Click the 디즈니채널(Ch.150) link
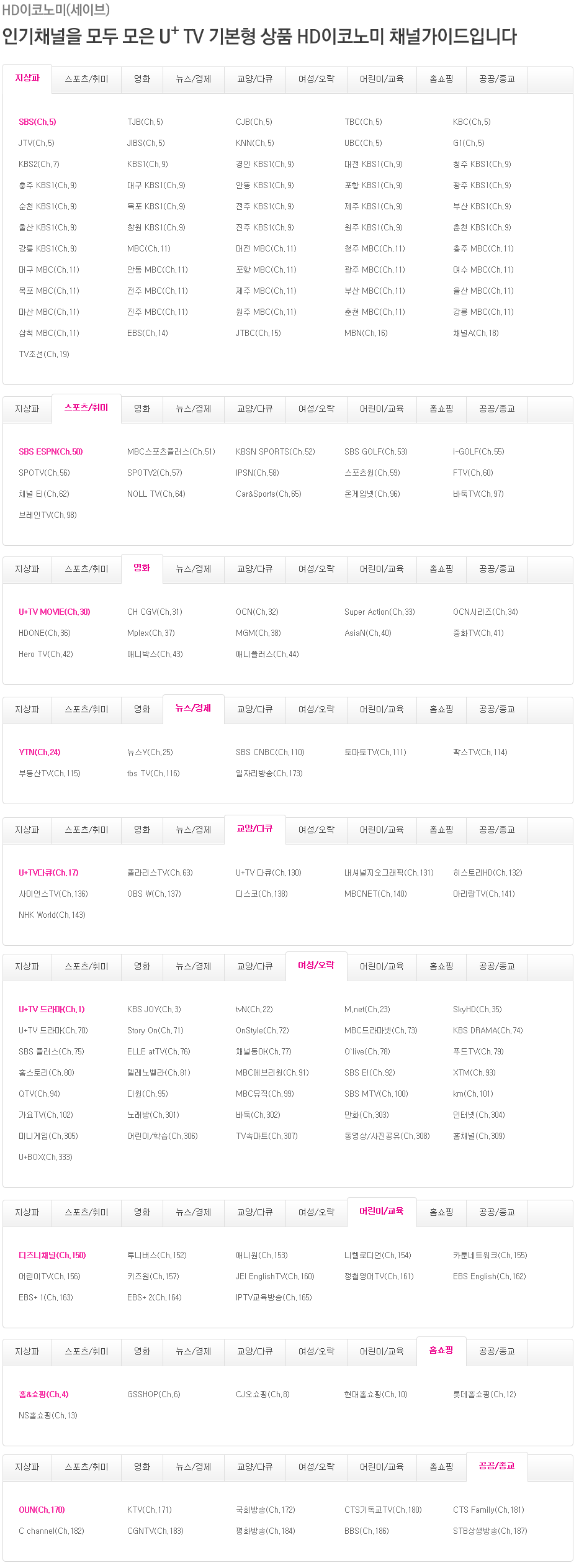 tap(52, 1256)
